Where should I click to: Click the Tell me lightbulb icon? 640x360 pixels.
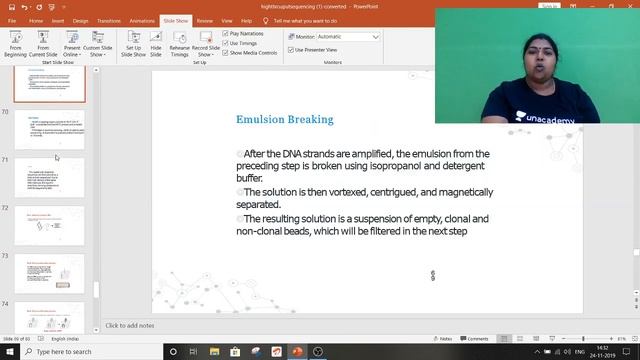point(265,21)
